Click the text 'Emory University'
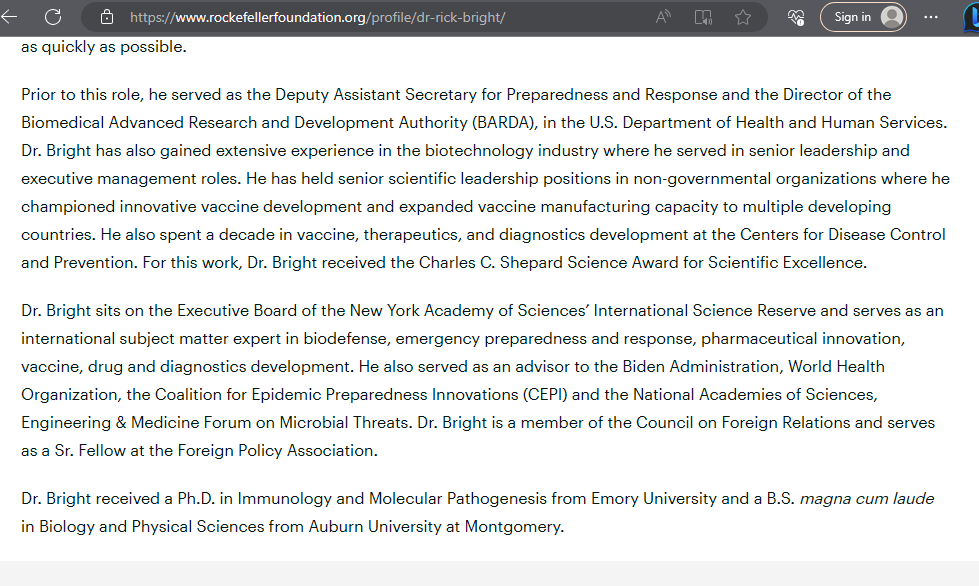979x586 pixels. (654, 499)
